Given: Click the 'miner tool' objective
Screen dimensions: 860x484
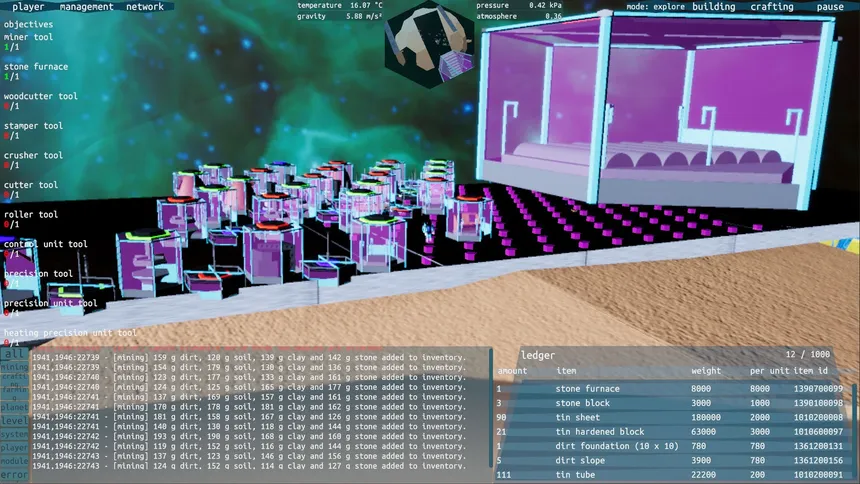Looking at the screenshot, I should [28, 37].
